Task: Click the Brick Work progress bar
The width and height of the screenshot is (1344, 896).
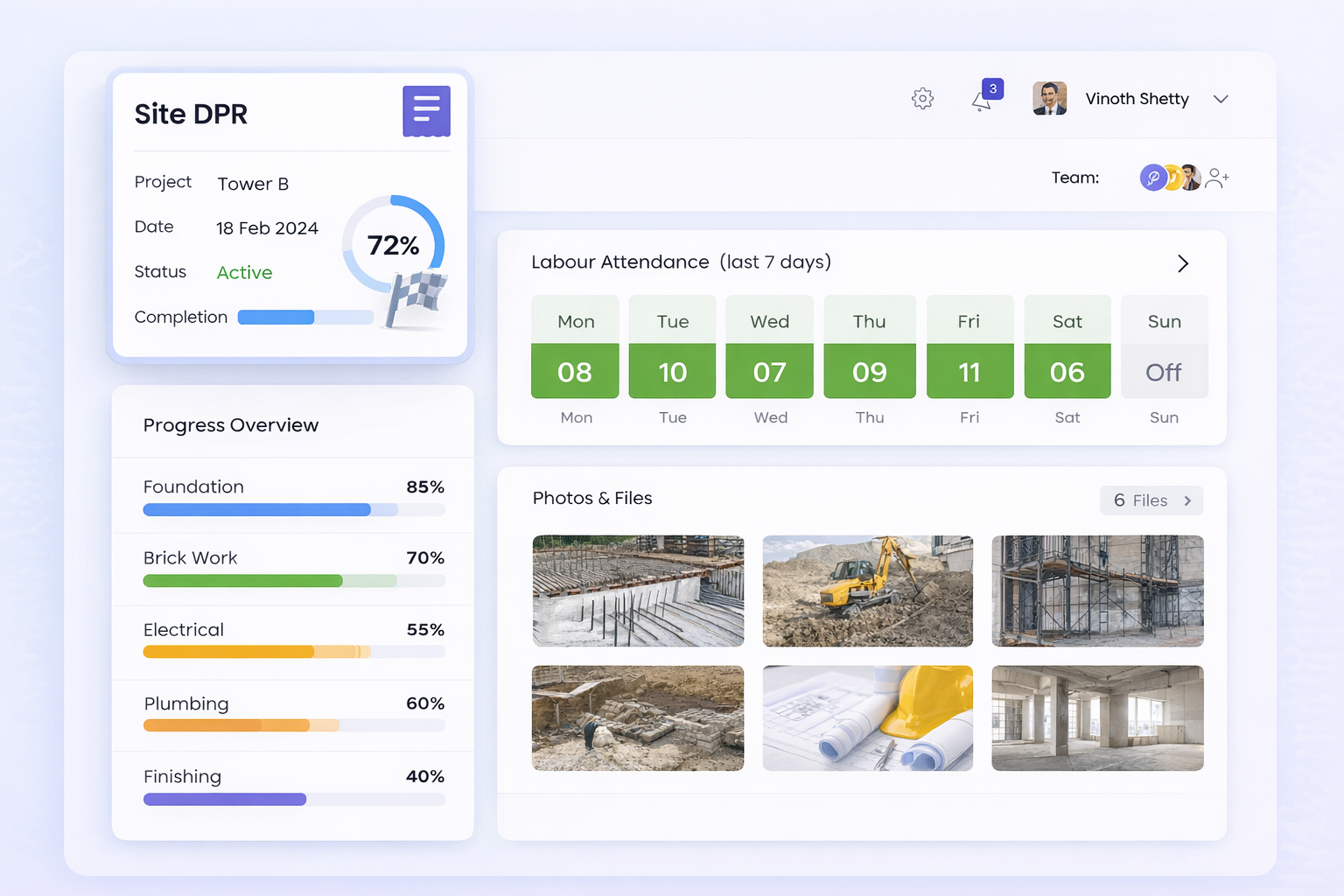Action: (294, 581)
